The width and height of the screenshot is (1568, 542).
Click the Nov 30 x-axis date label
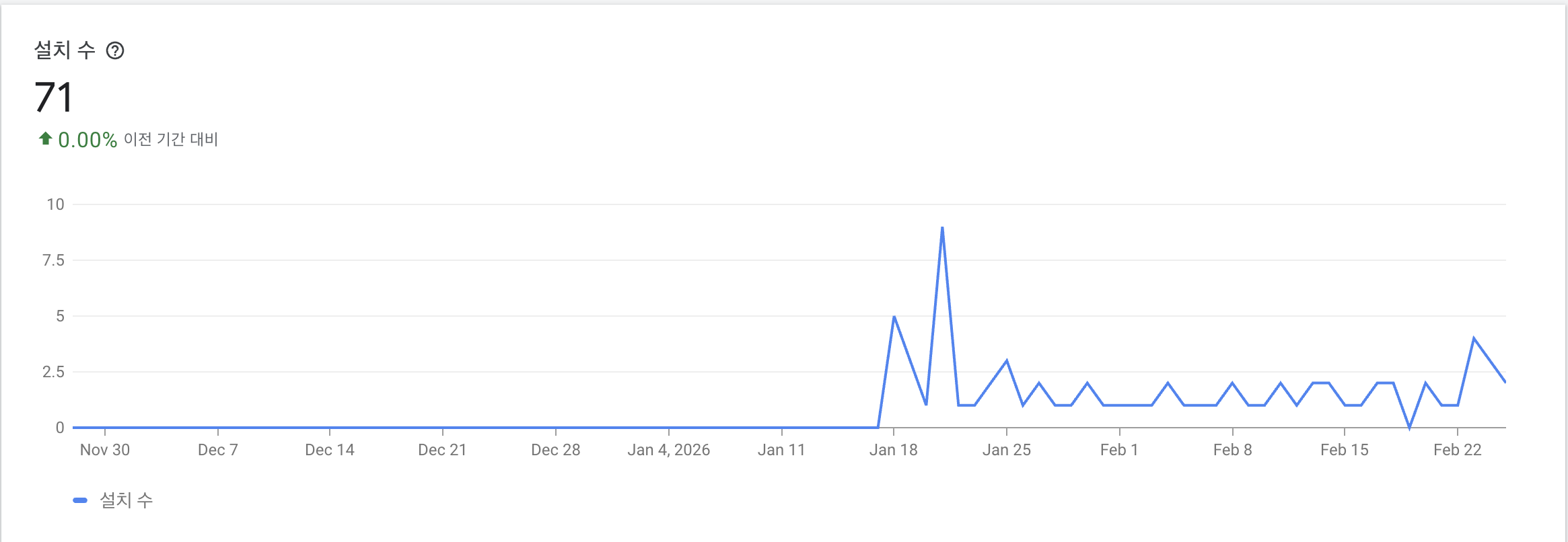click(x=105, y=450)
